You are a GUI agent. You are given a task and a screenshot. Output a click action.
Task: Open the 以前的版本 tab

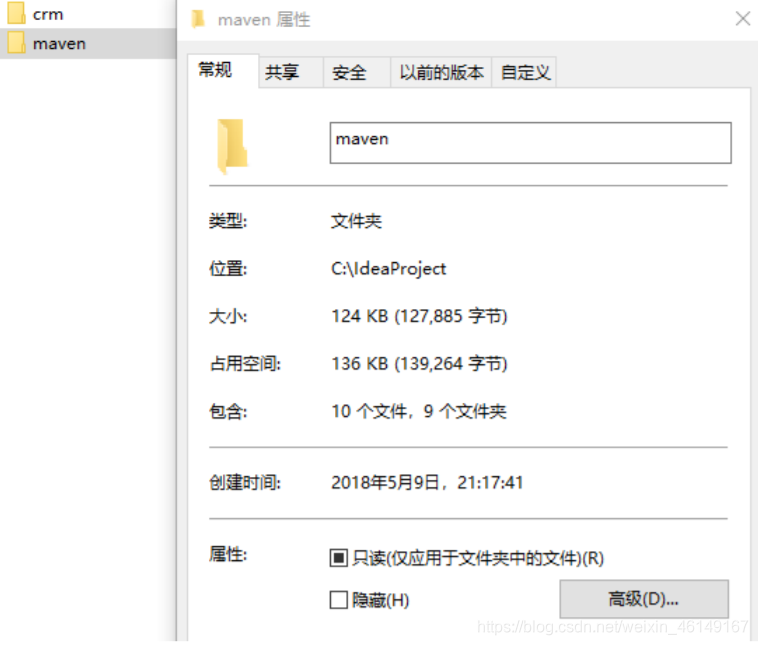pyautogui.click(x=441, y=73)
